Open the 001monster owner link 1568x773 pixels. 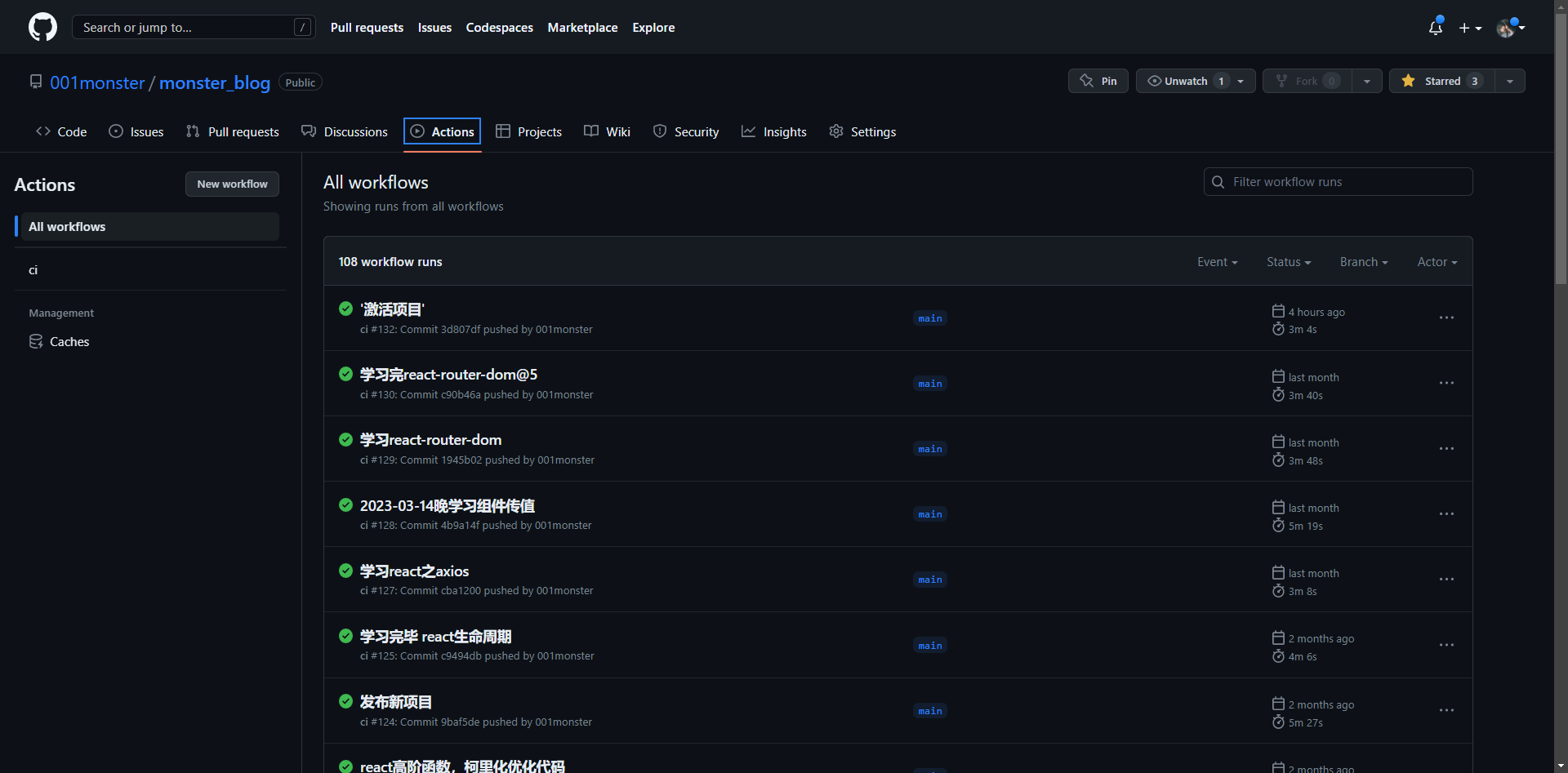[97, 82]
